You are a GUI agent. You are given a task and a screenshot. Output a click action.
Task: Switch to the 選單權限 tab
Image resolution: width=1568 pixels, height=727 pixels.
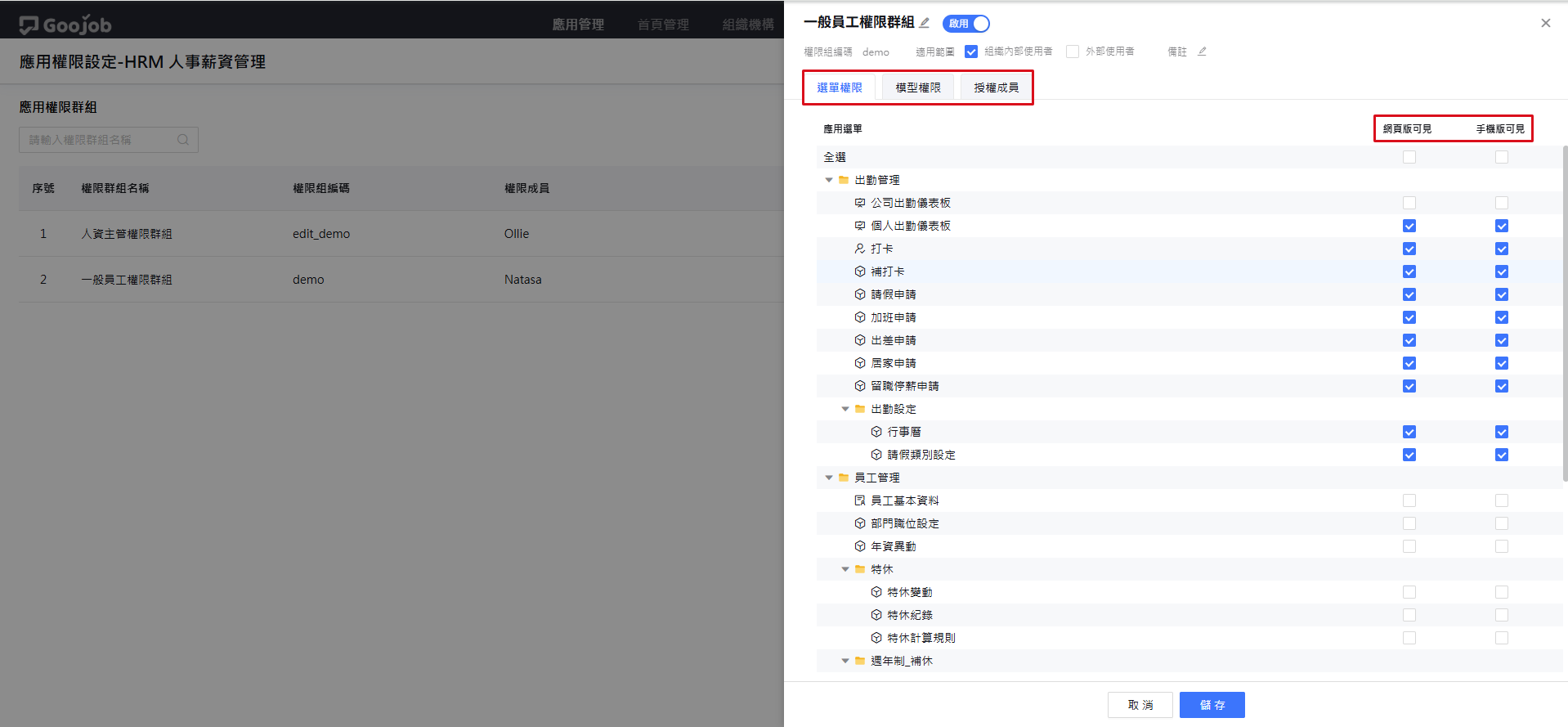coord(840,88)
